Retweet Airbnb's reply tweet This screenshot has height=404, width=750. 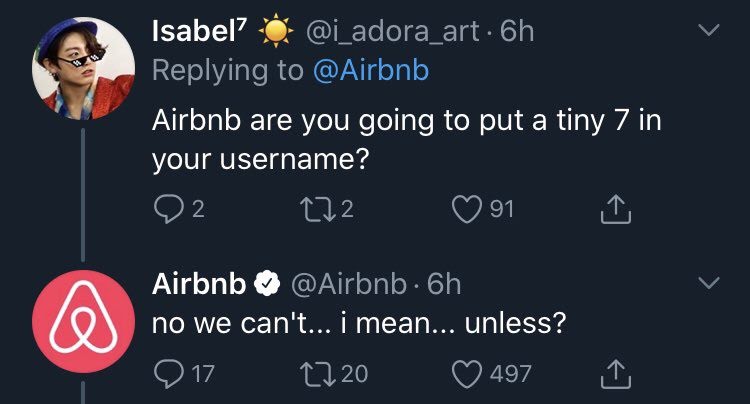coord(315,374)
